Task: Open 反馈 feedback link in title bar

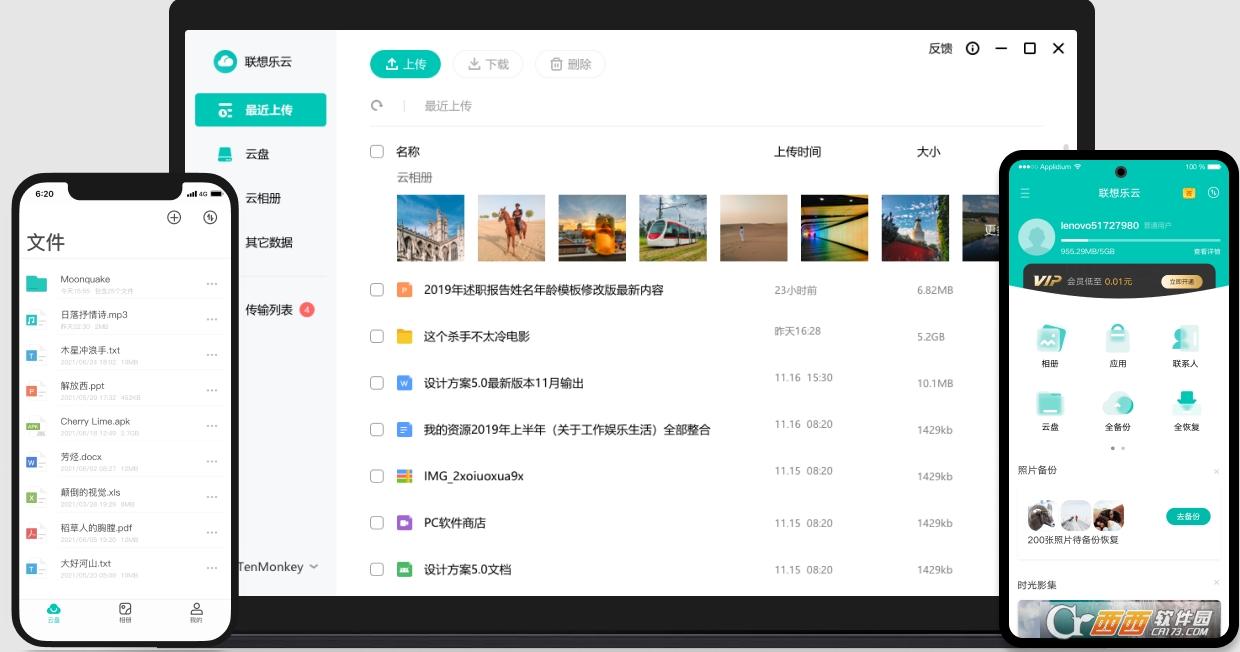Action: coord(940,48)
